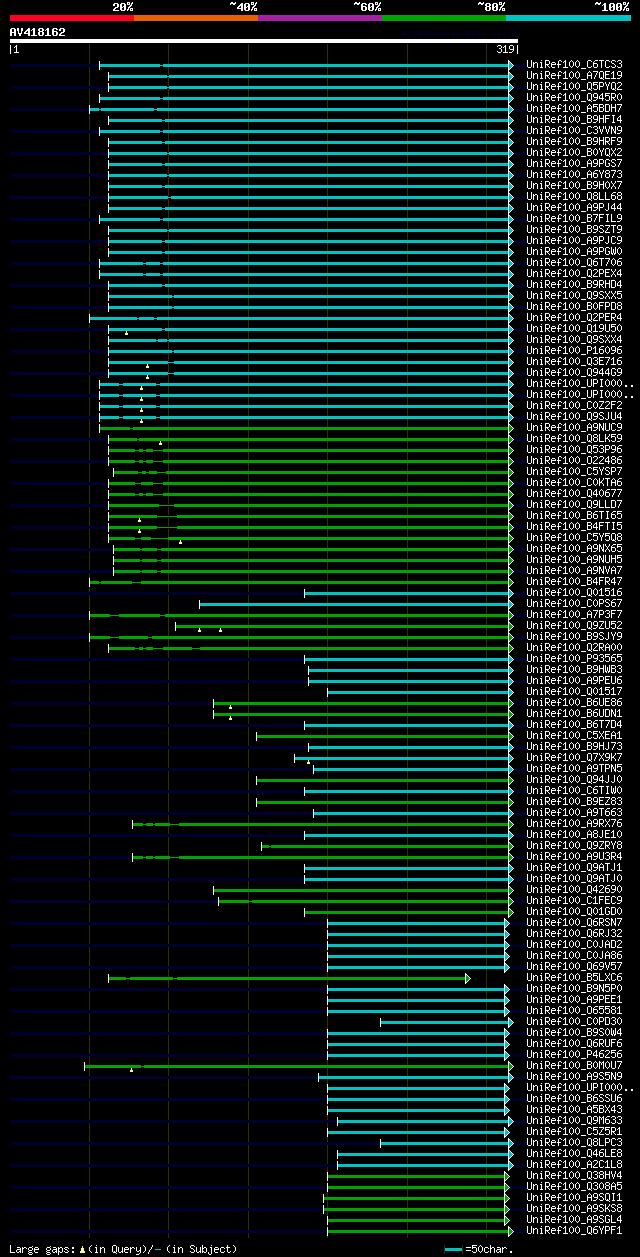Select the UniRef100_C0Z2F2 label
The image size is (640, 1257).
coord(574,406)
